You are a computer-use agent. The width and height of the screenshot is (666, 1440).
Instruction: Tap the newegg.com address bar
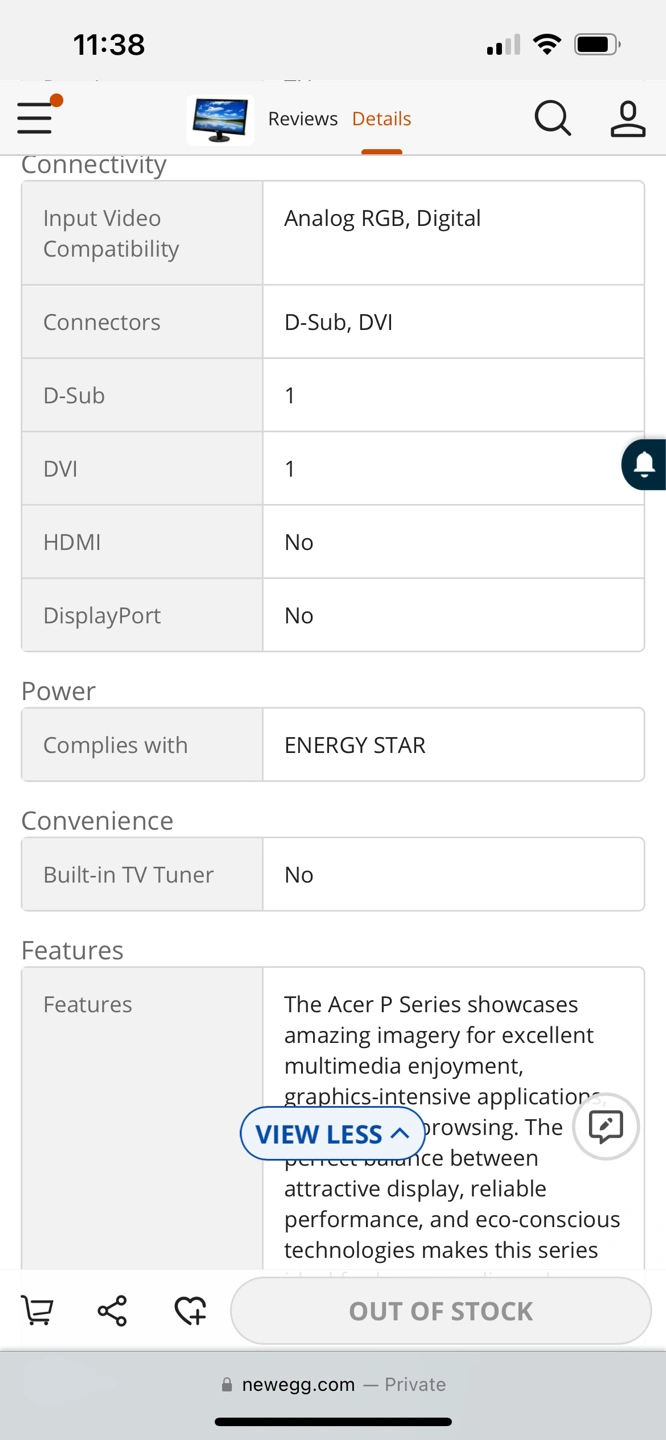point(333,1384)
